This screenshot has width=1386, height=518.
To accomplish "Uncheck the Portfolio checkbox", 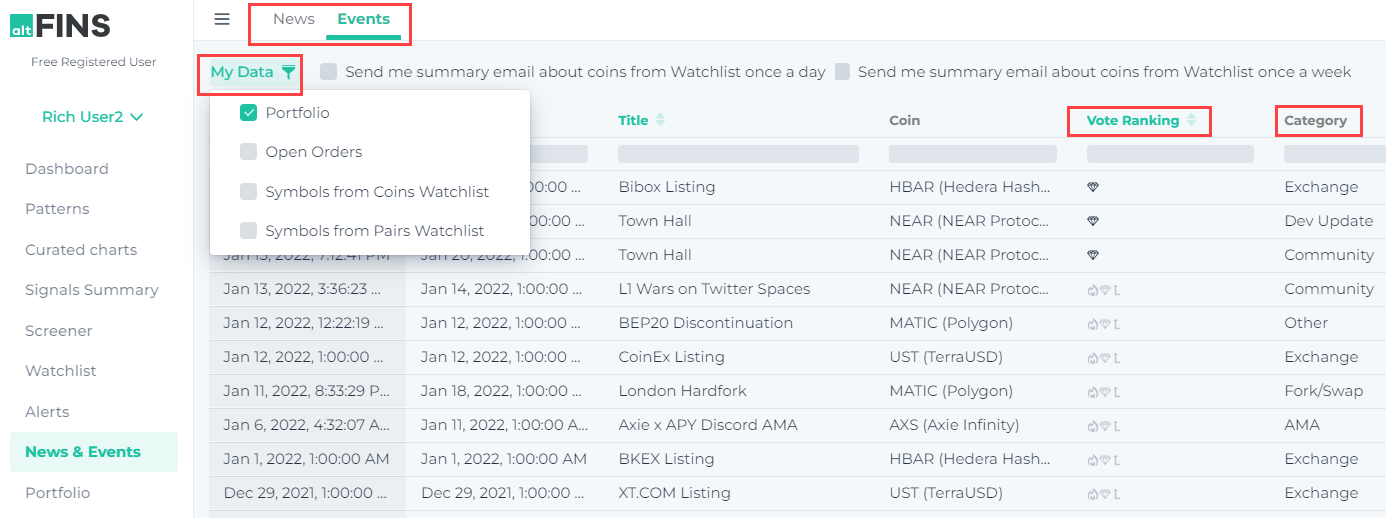I will 249,113.
